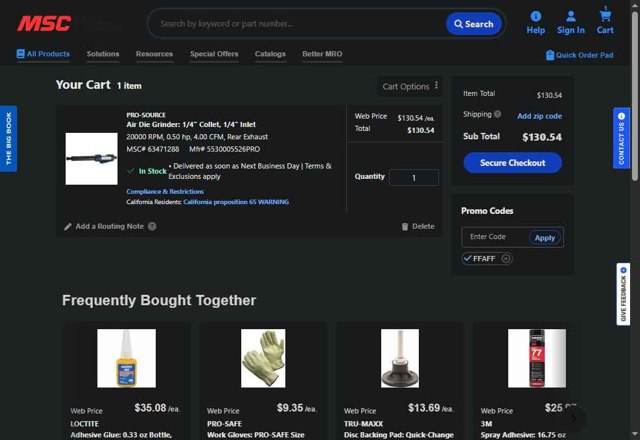Click the Add zip code link

coord(539,116)
